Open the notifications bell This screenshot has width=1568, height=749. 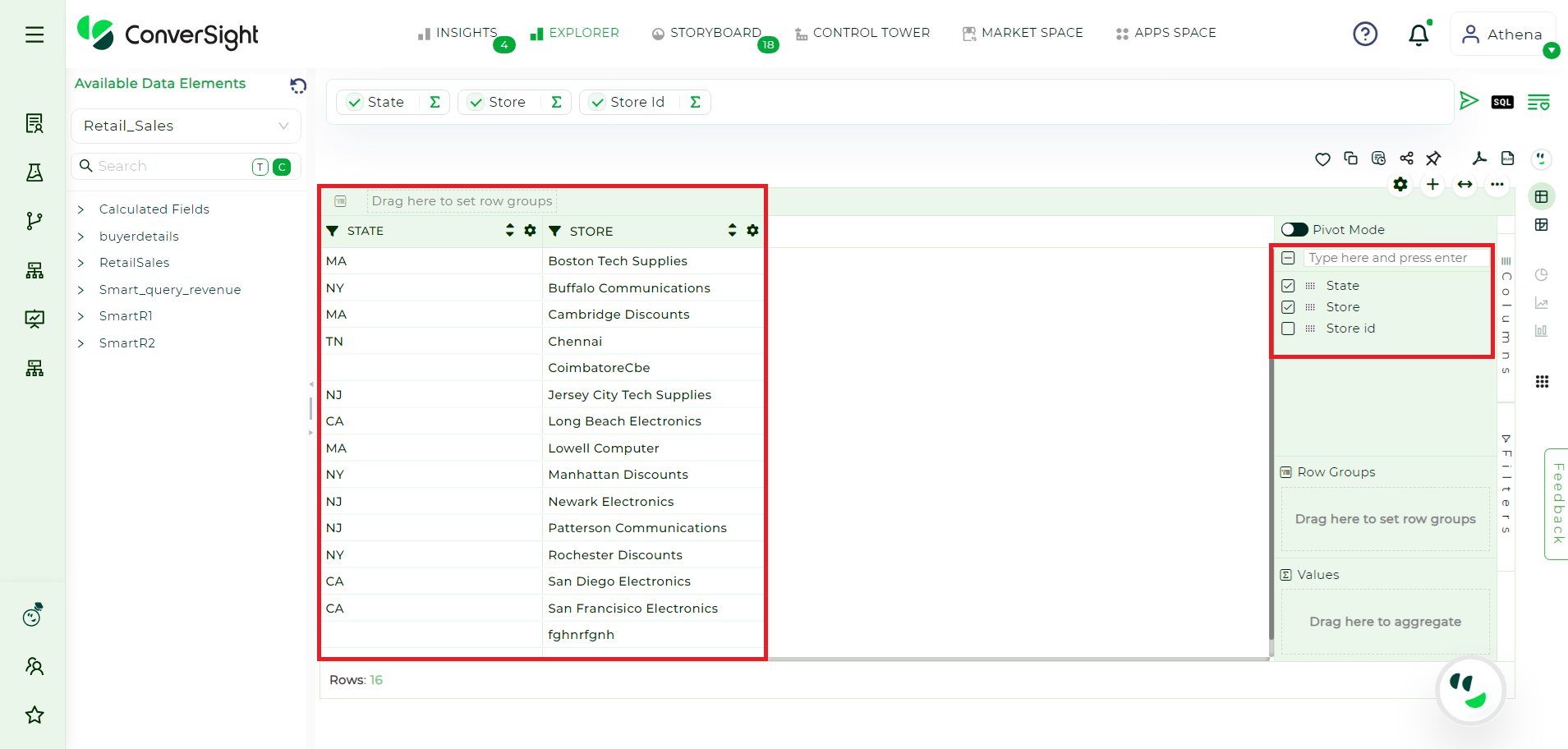(x=1419, y=34)
